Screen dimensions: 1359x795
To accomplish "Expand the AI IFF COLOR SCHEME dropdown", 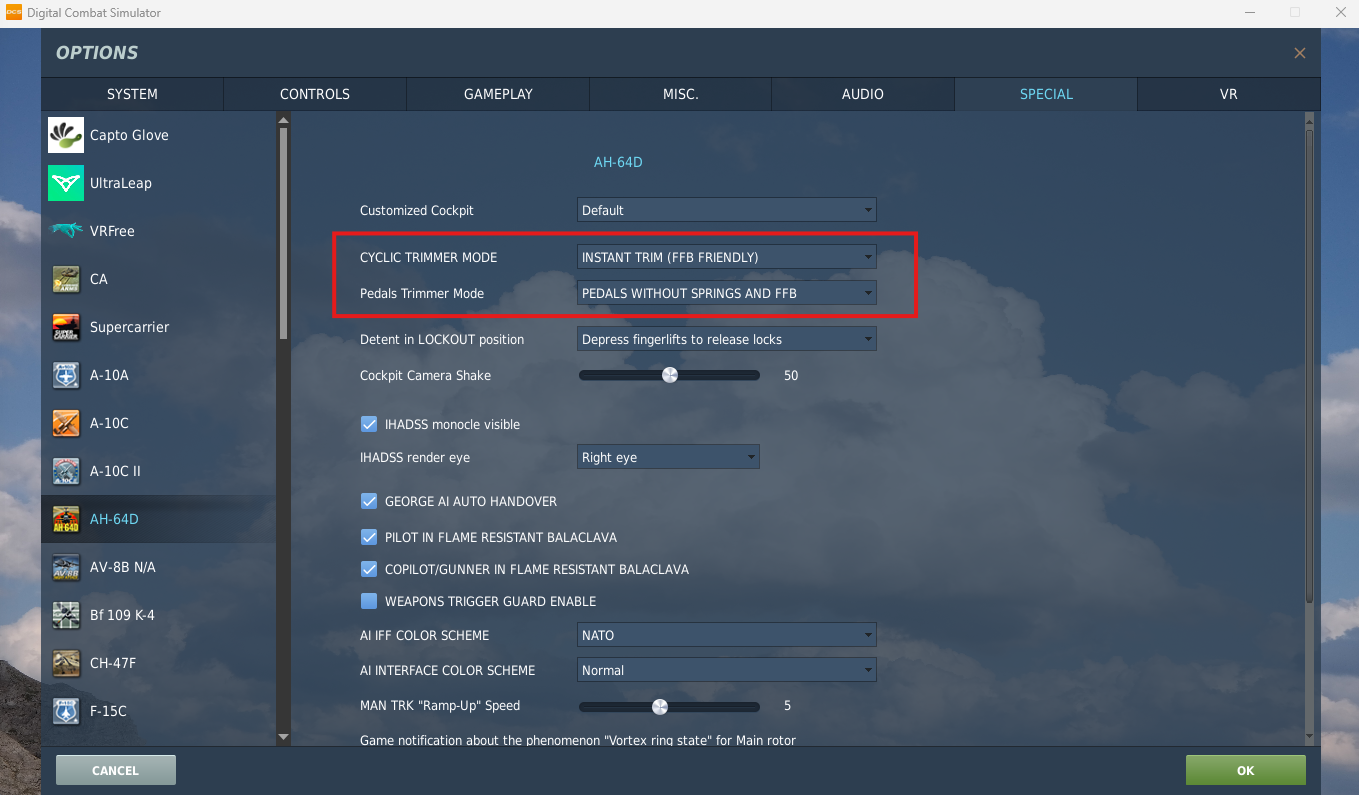I will point(727,635).
